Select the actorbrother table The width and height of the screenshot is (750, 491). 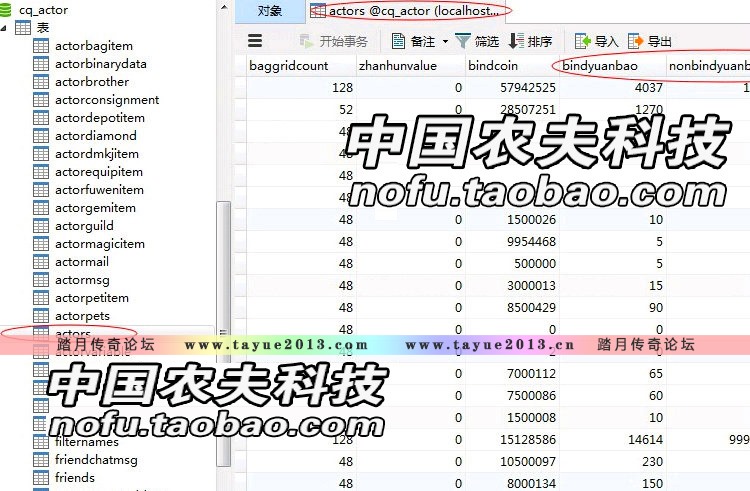[92, 82]
